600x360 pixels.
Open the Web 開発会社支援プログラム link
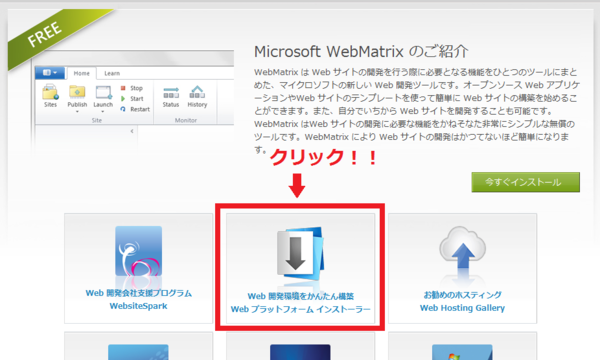[x=139, y=293]
